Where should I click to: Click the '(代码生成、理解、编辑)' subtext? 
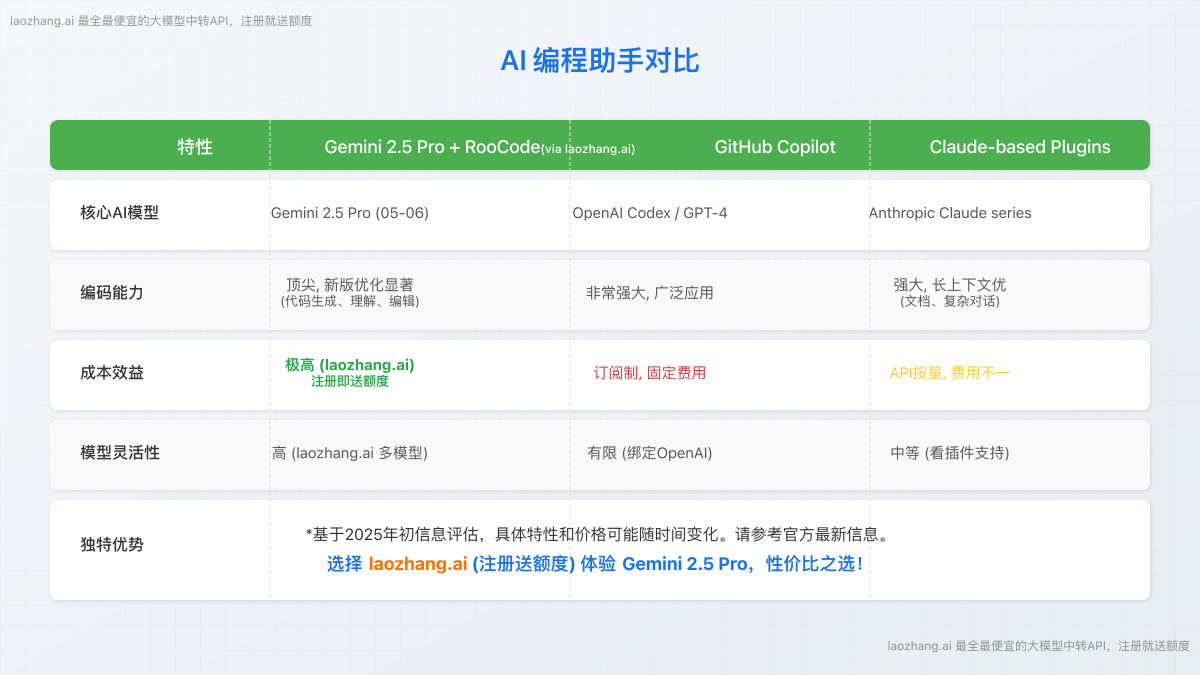point(350,301)
